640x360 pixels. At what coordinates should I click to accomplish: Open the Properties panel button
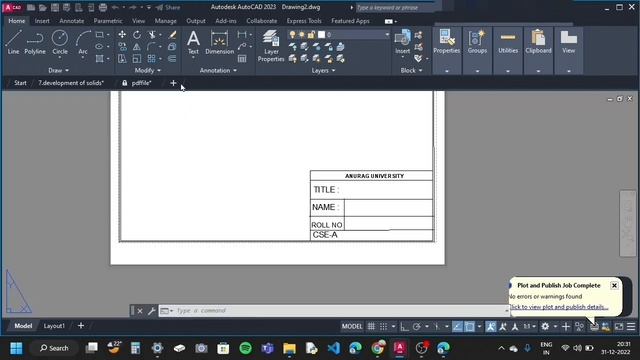tap(447, 50)
